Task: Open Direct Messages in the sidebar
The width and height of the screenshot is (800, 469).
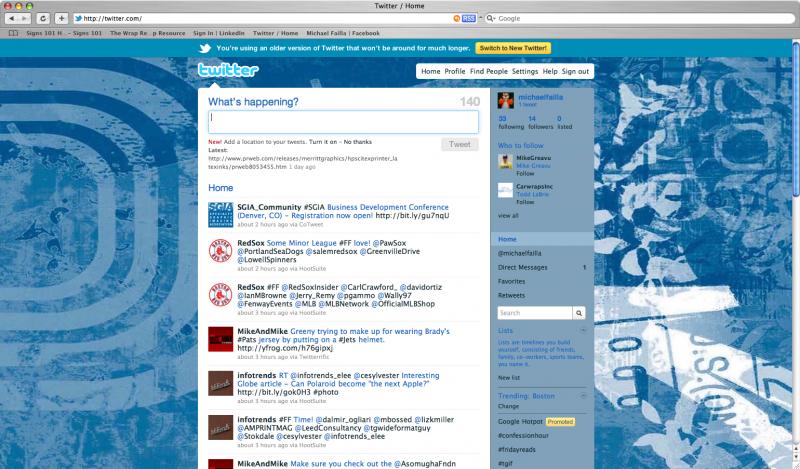Action: [x=522, y=267]
